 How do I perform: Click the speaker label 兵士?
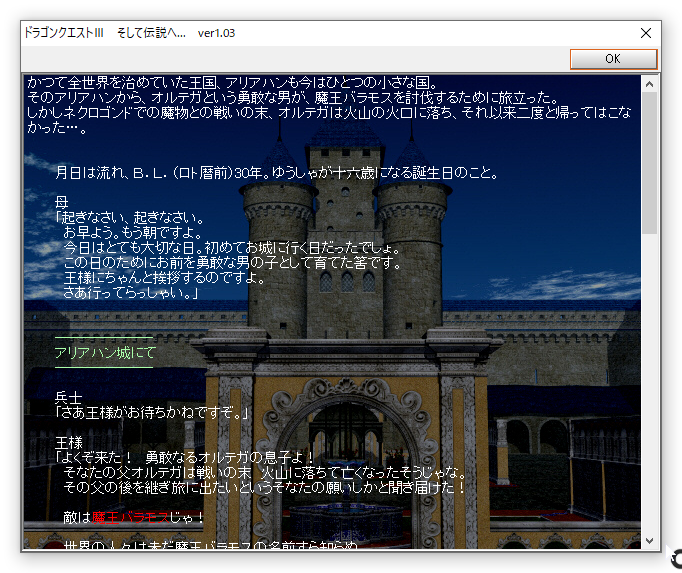tap(68, 397)
